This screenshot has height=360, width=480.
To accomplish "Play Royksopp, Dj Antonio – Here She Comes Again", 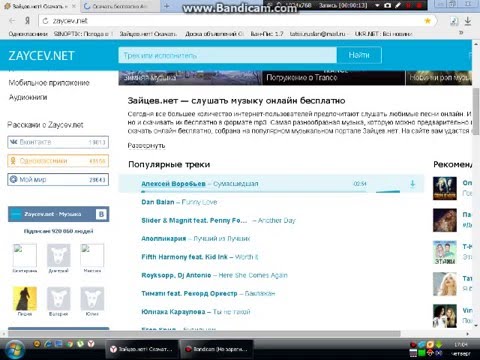I will (x=214, y=275).
